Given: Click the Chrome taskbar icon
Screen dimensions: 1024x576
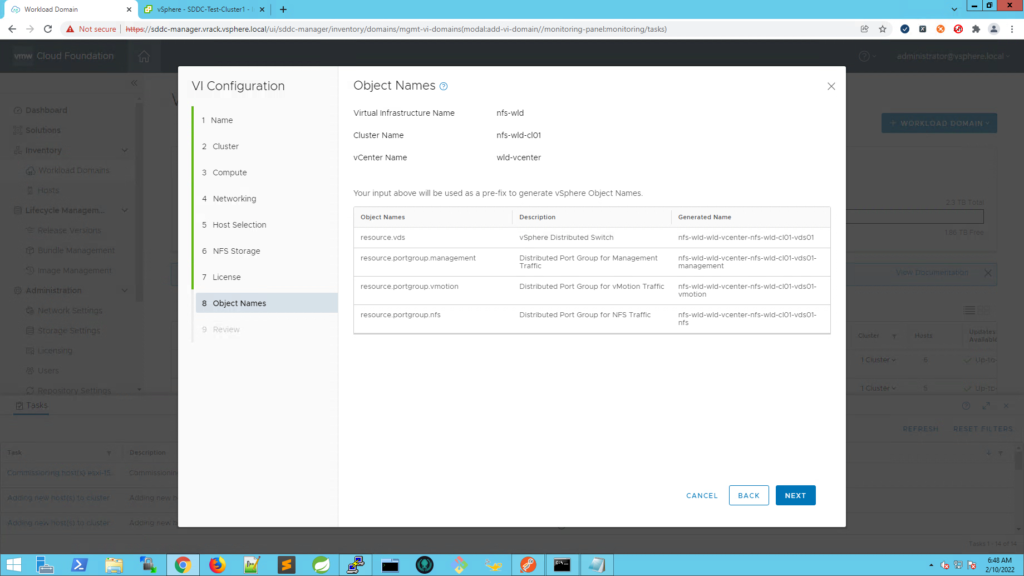Looking at the screenshot, I should click(x=182, y=565).
